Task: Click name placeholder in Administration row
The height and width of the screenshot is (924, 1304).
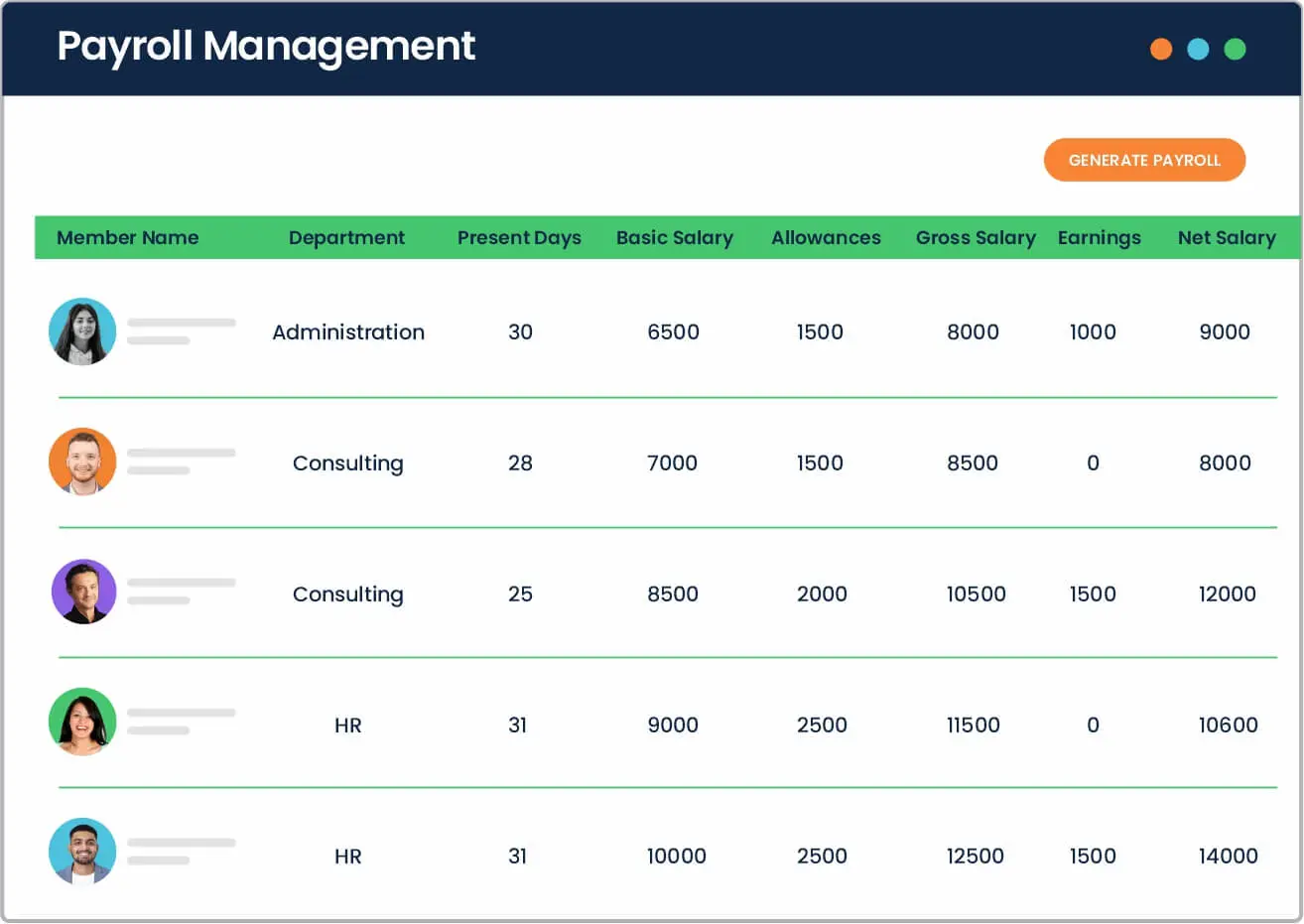Action: click(181, 331)
